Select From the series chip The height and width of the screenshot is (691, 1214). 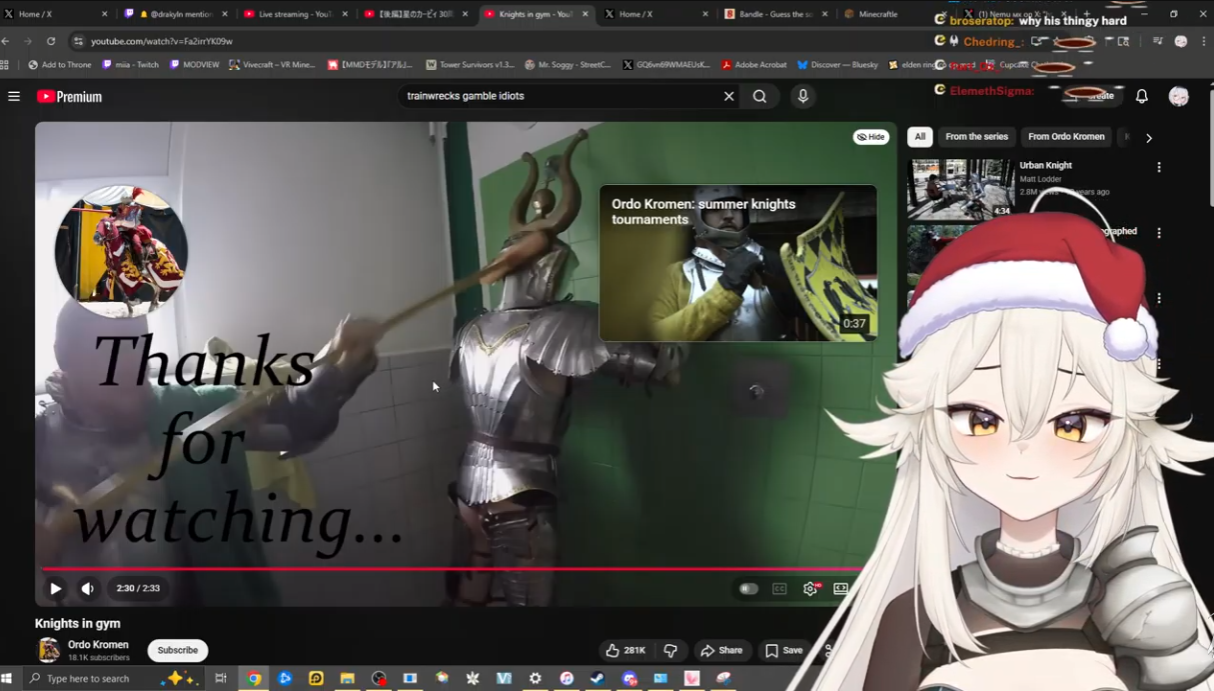(x=977, y=136)
